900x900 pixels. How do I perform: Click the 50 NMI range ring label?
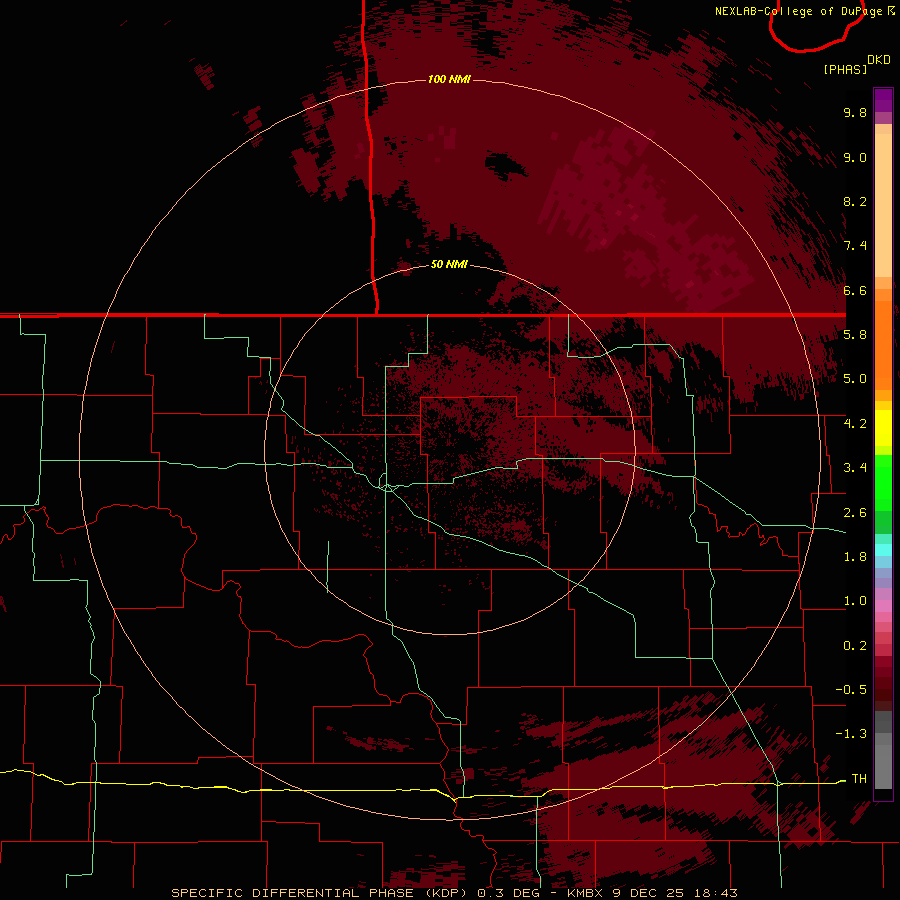coord(449,264)
